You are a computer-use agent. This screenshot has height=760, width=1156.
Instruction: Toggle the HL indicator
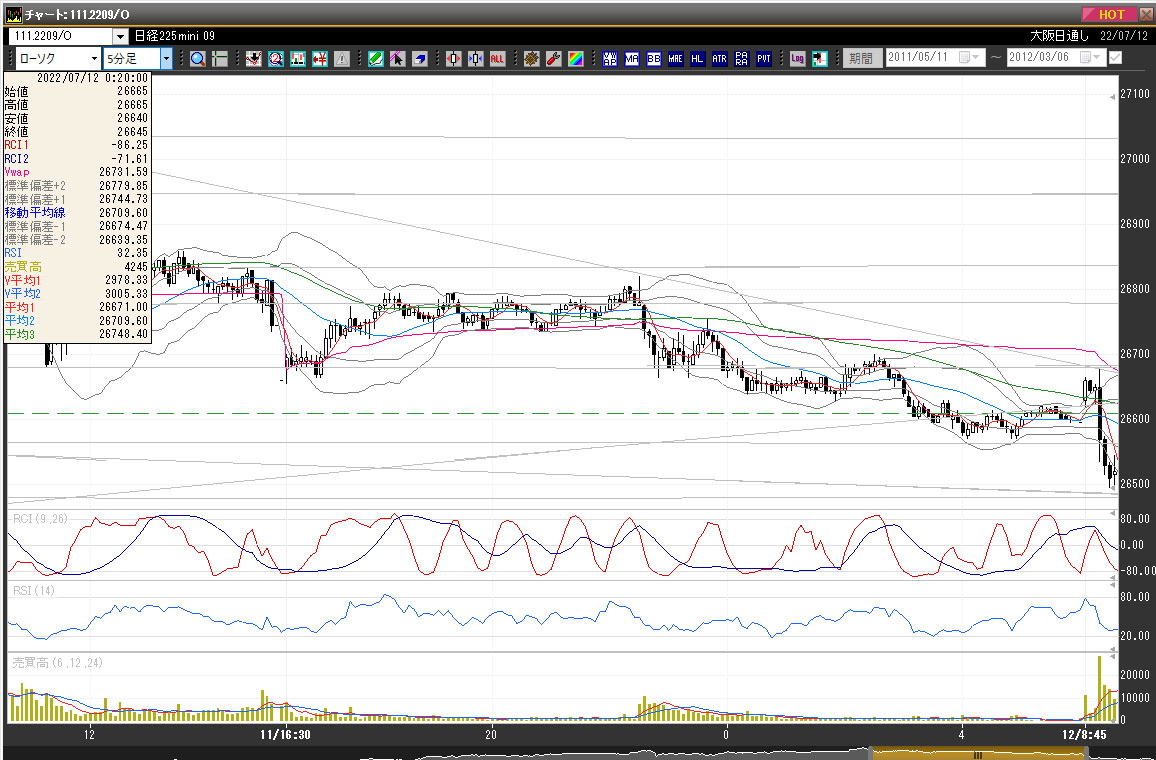click(697, 58)
